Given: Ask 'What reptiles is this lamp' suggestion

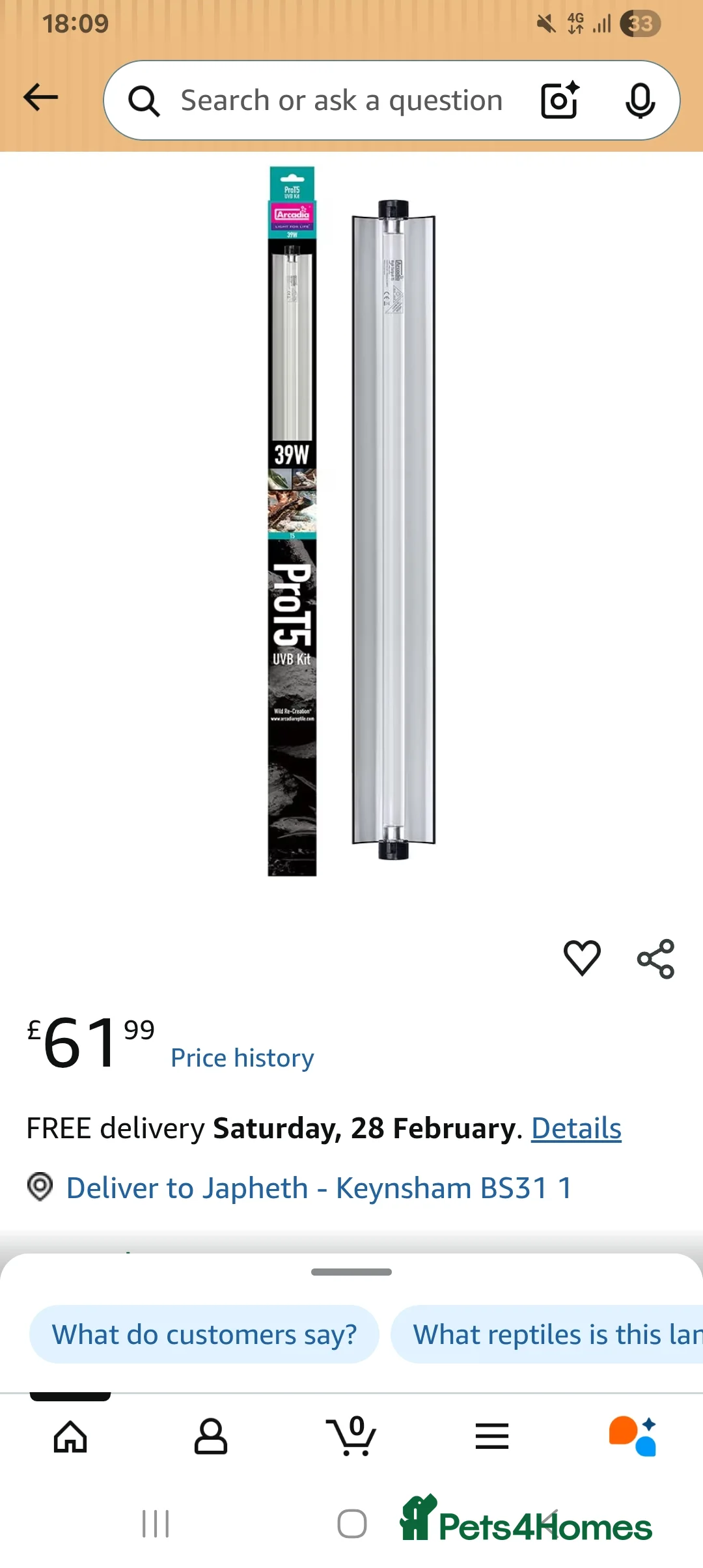Looking at the screenshot, I should [x=547, y=1334].
